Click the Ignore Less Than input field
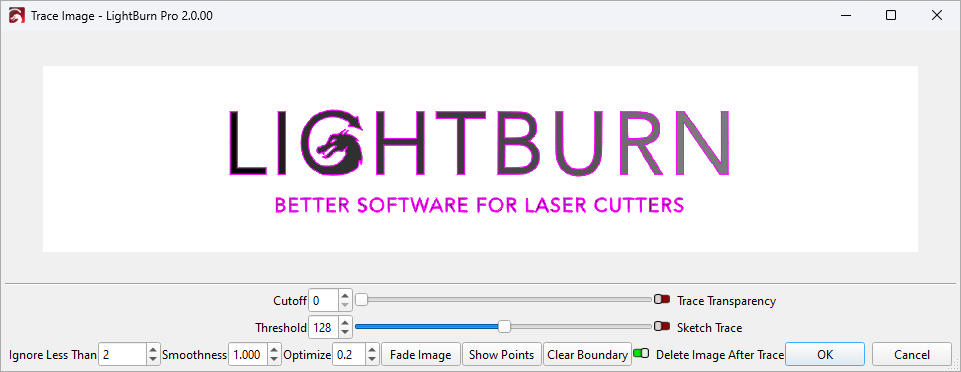 [x=123, y=355]
